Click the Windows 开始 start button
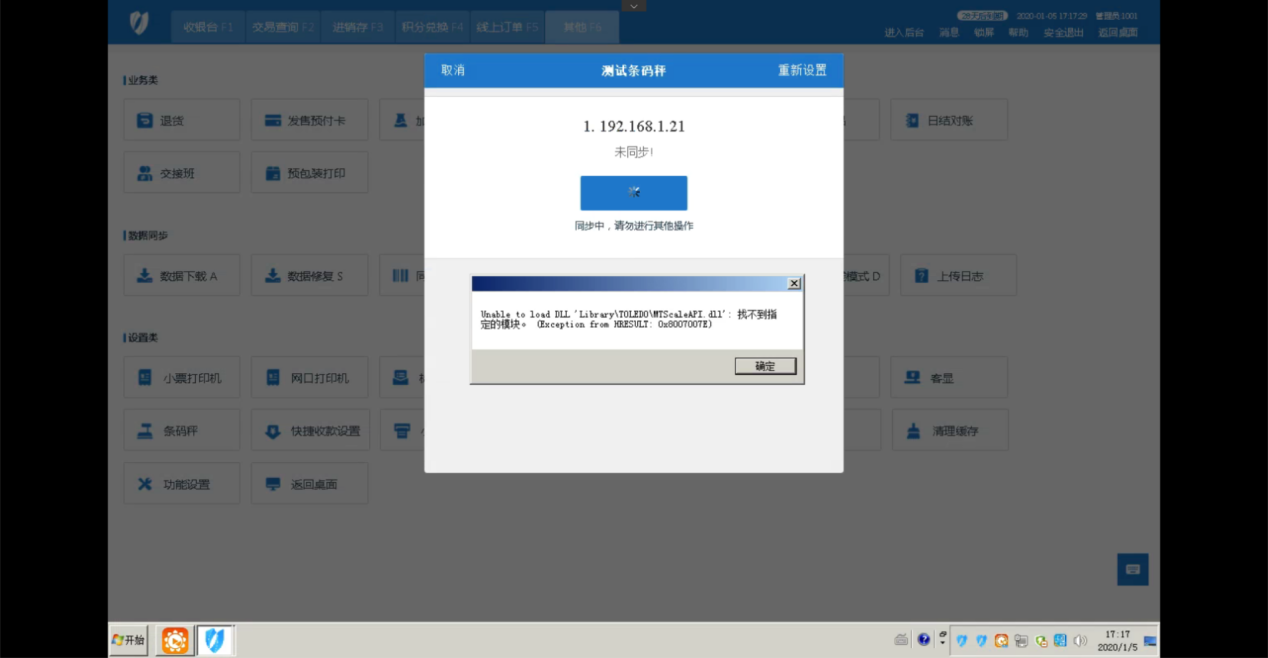Image resolution: width=1268 pixels, height=658 pixels. [129, 640]
